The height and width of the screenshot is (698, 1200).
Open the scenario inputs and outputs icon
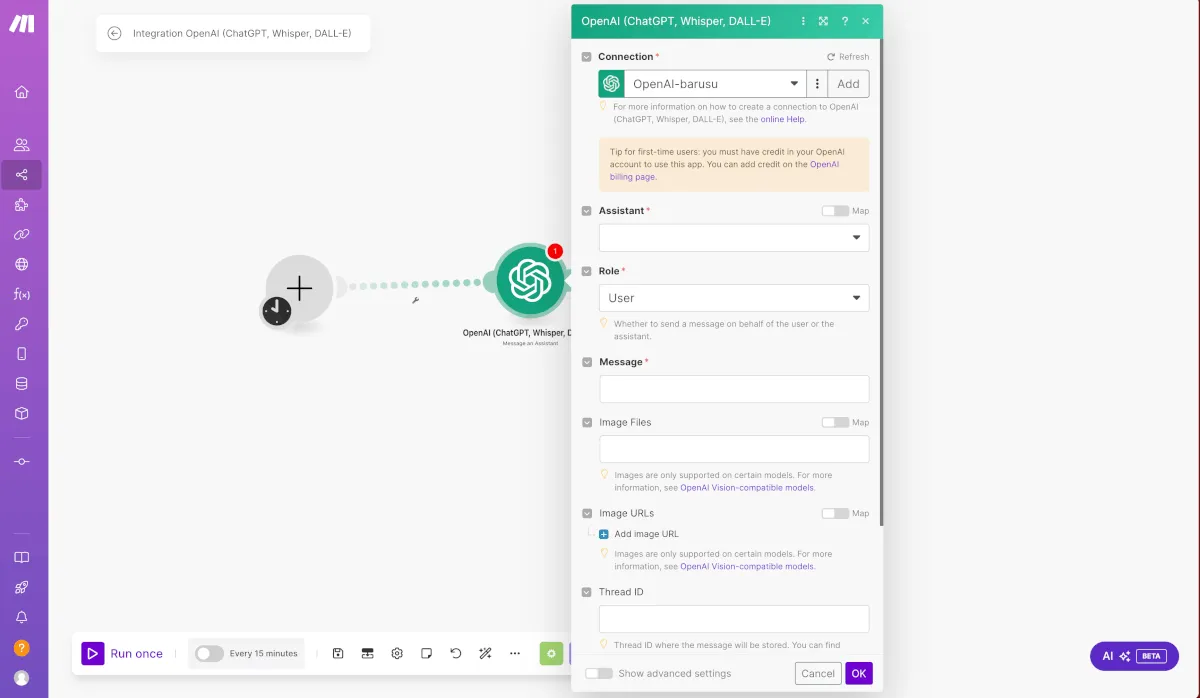pyautogui.click(x=367, y=653)
